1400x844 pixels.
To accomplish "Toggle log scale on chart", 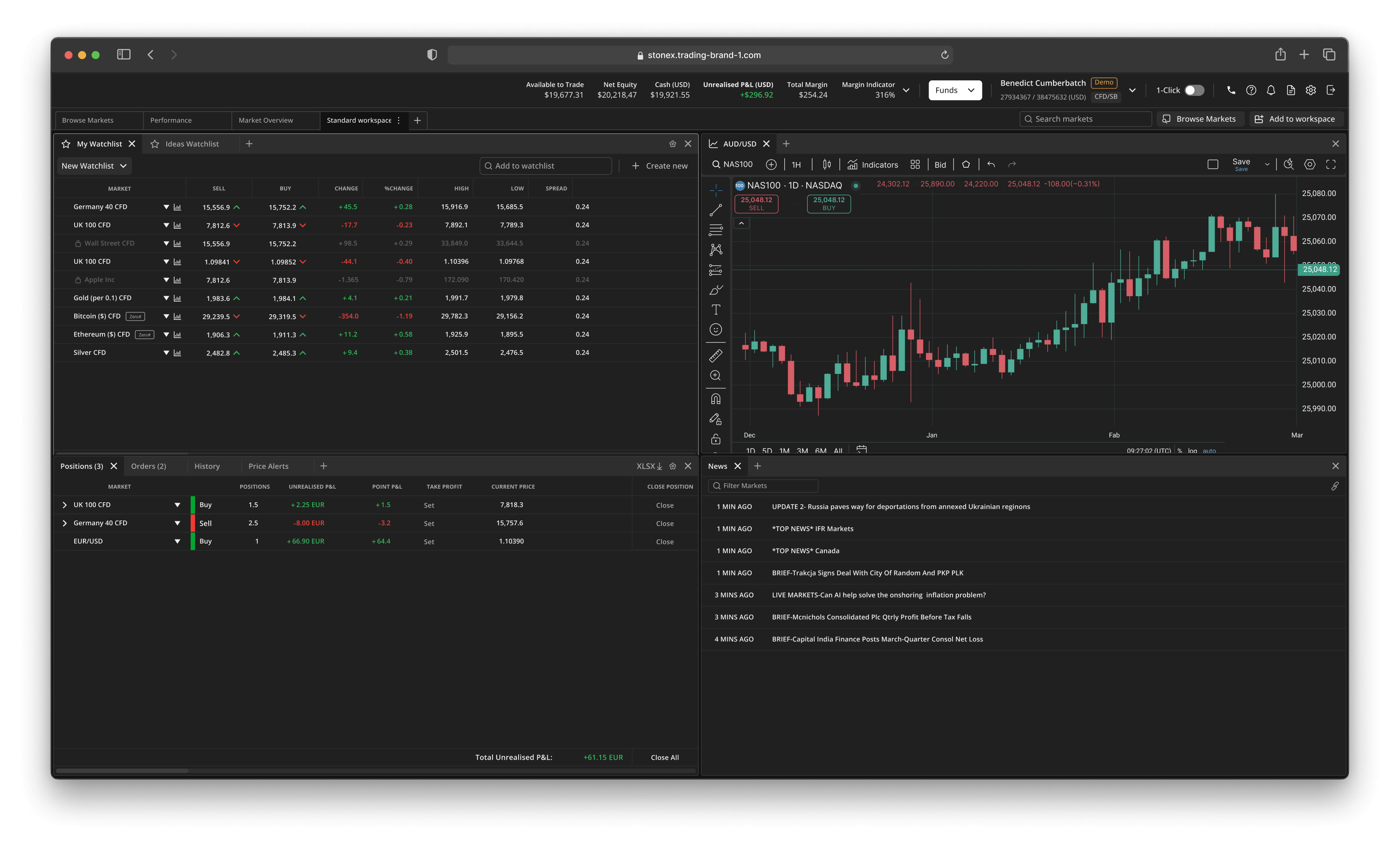I will pos(1192,451).
